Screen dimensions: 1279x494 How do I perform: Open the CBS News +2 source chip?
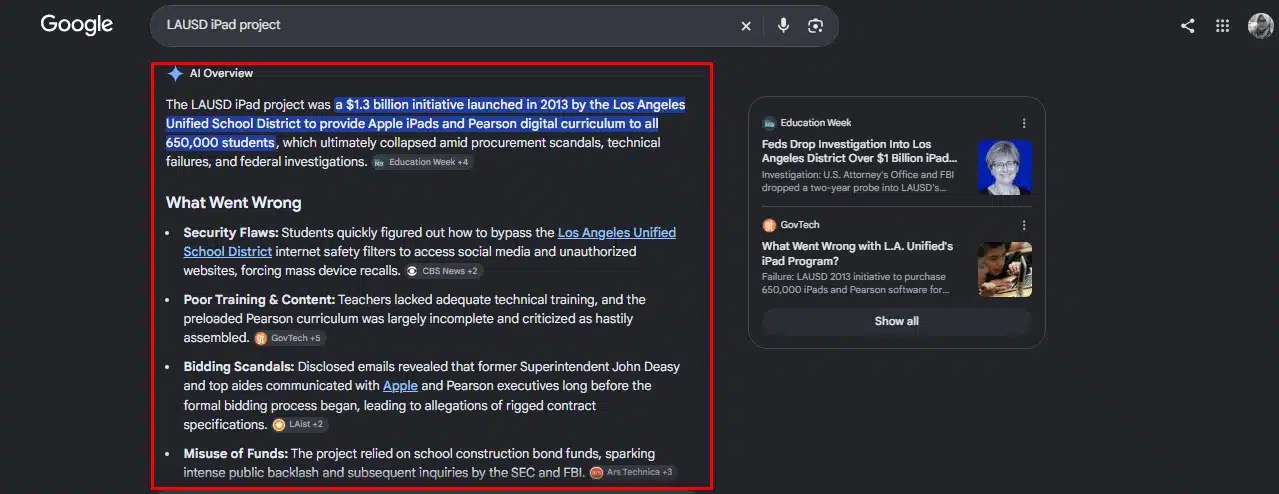[444, 271]
